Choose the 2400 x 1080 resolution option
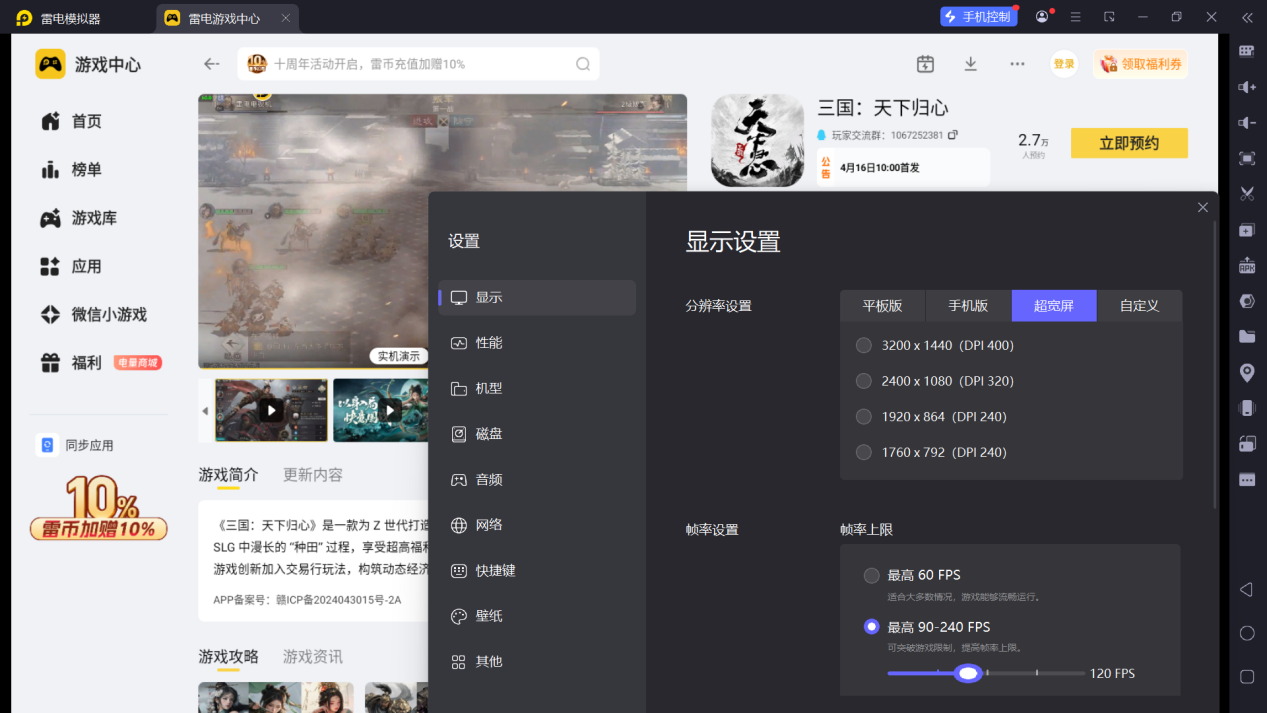Screen dimensions: 1267x713 click(x=862, y=380)
